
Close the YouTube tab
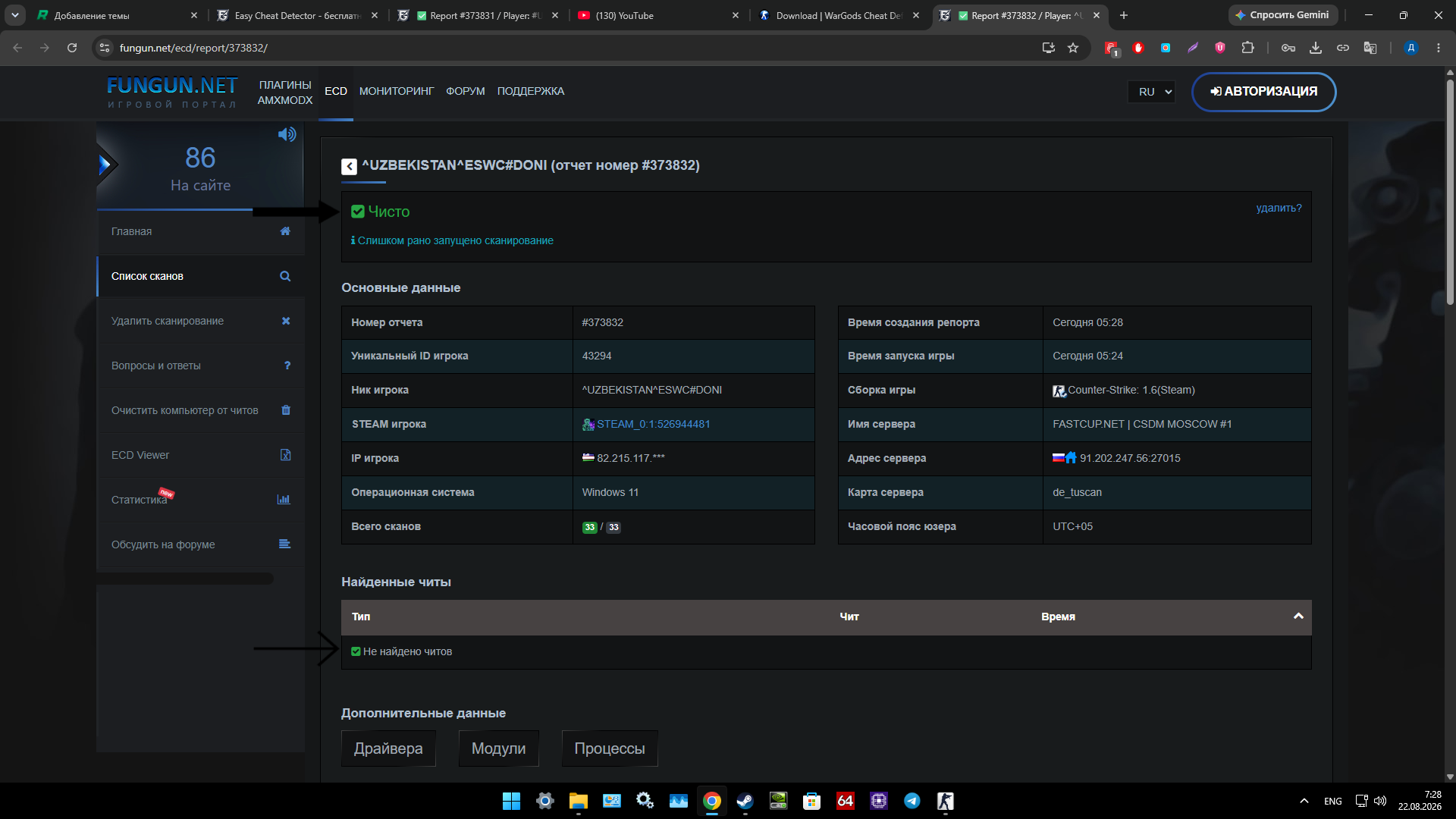click(736, 15)
